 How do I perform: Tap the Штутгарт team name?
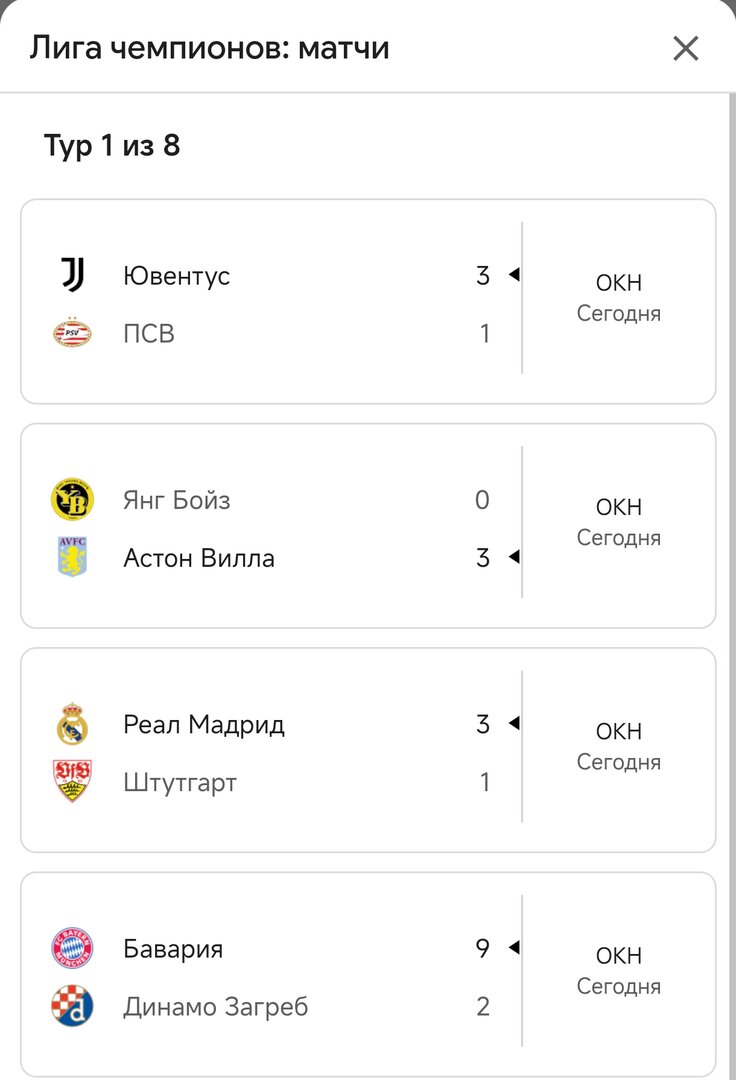pyautogui.click(x=180, y=782)
